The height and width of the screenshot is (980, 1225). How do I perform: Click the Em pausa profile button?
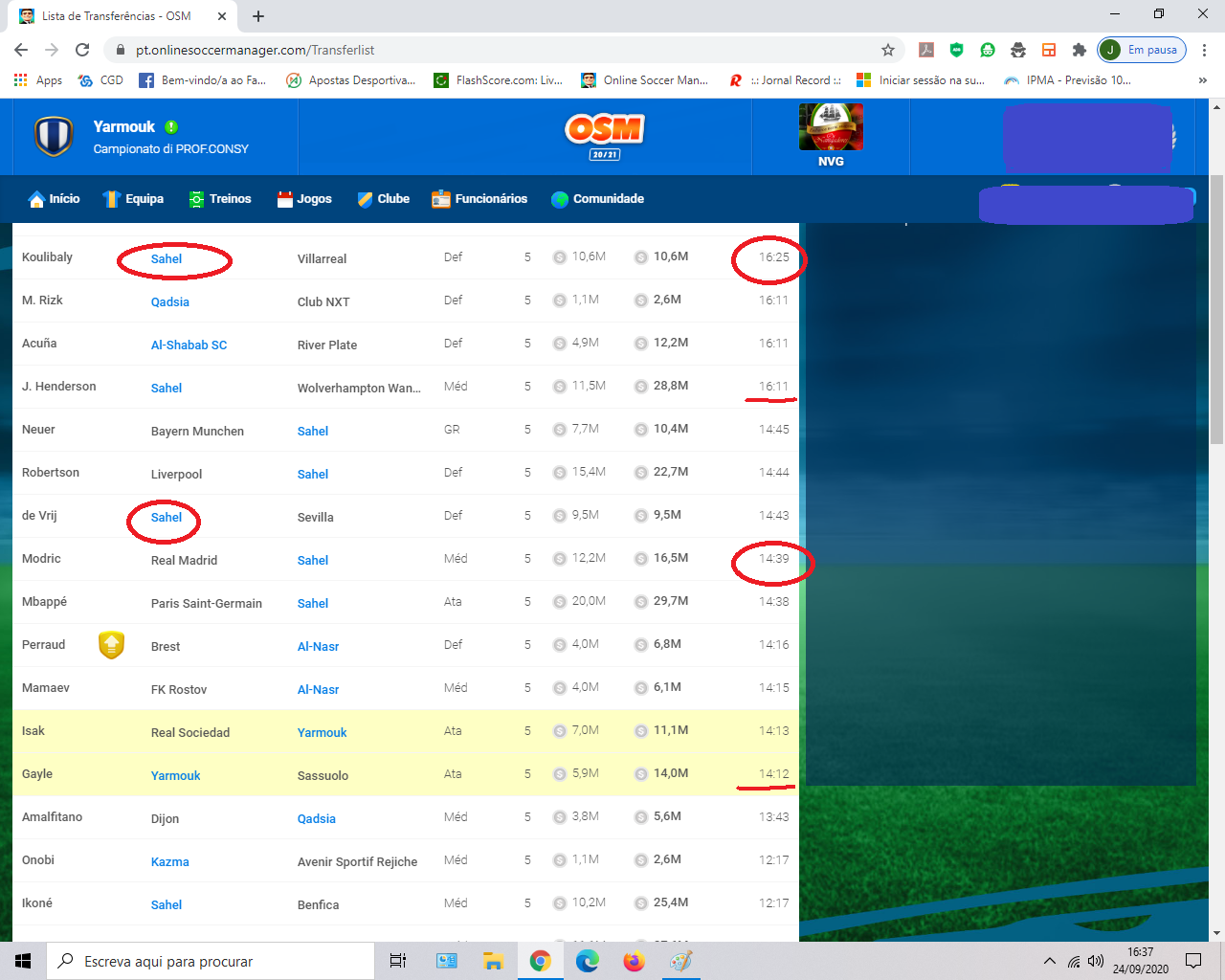click(1142, 50)
